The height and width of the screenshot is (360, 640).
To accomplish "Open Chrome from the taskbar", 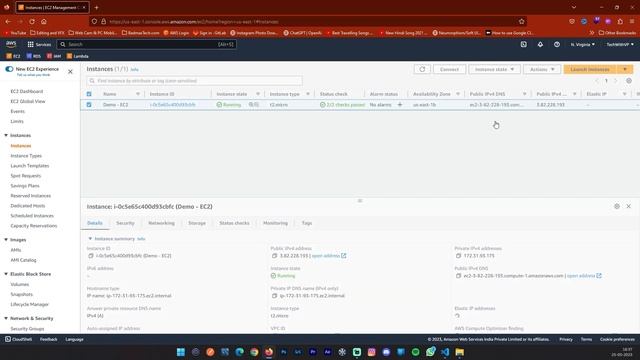I will pos(254,352).
